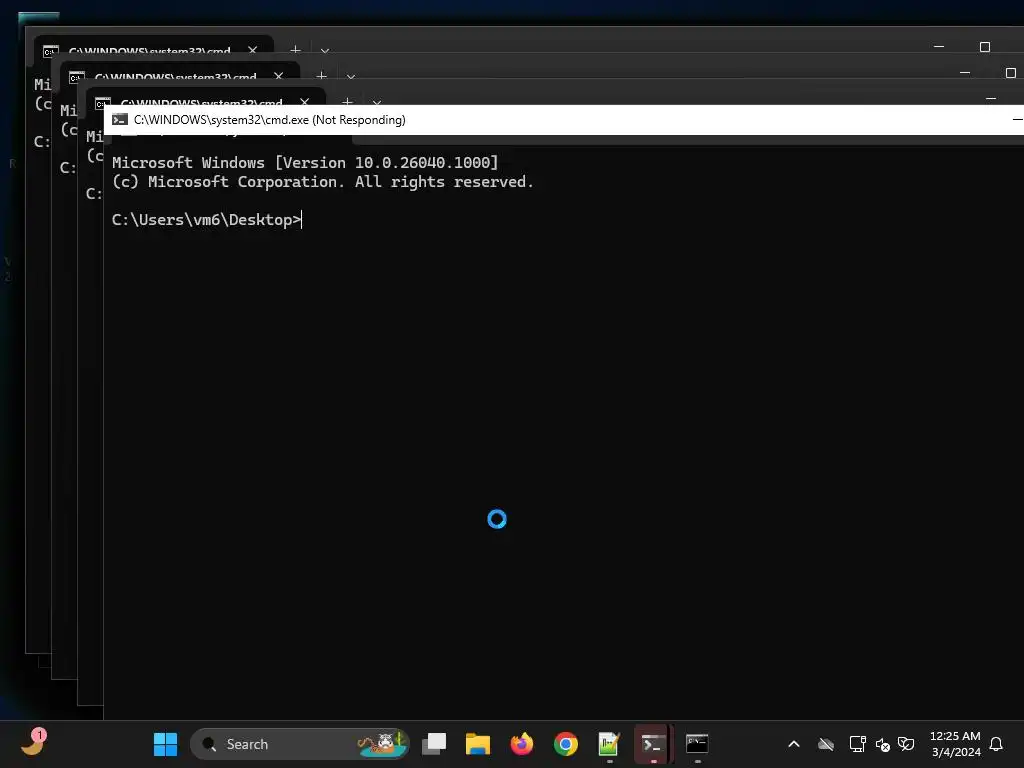Click the "Microsoft Windows [Version 10.0.26040.1000]" line
Screen dimensions: 1024x768
coord(305,163)
